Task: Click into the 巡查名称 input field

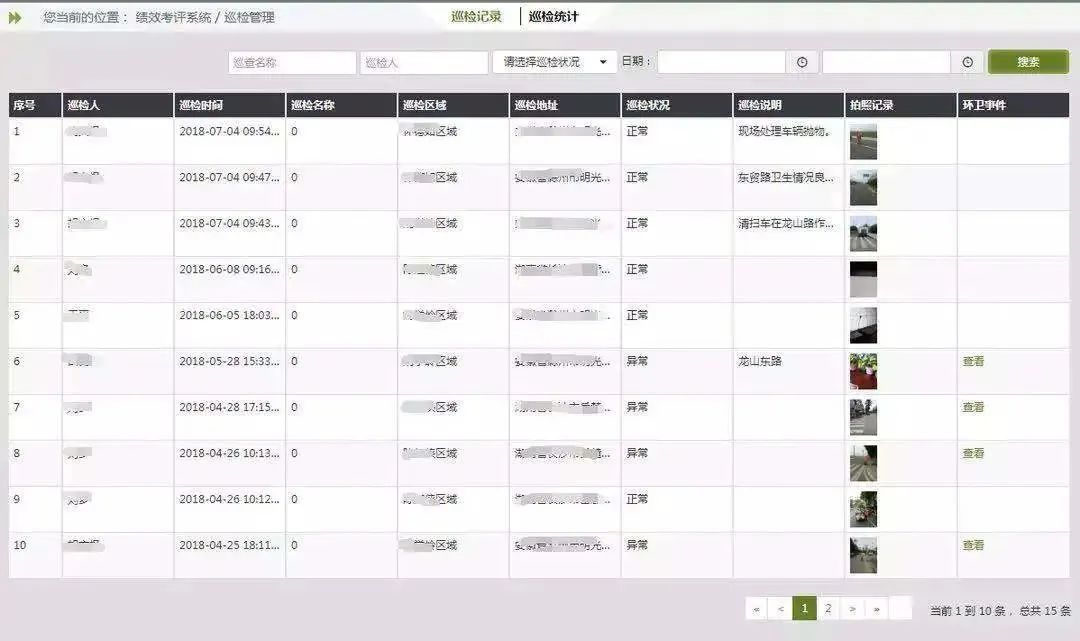Action: (x=291, y=61)
